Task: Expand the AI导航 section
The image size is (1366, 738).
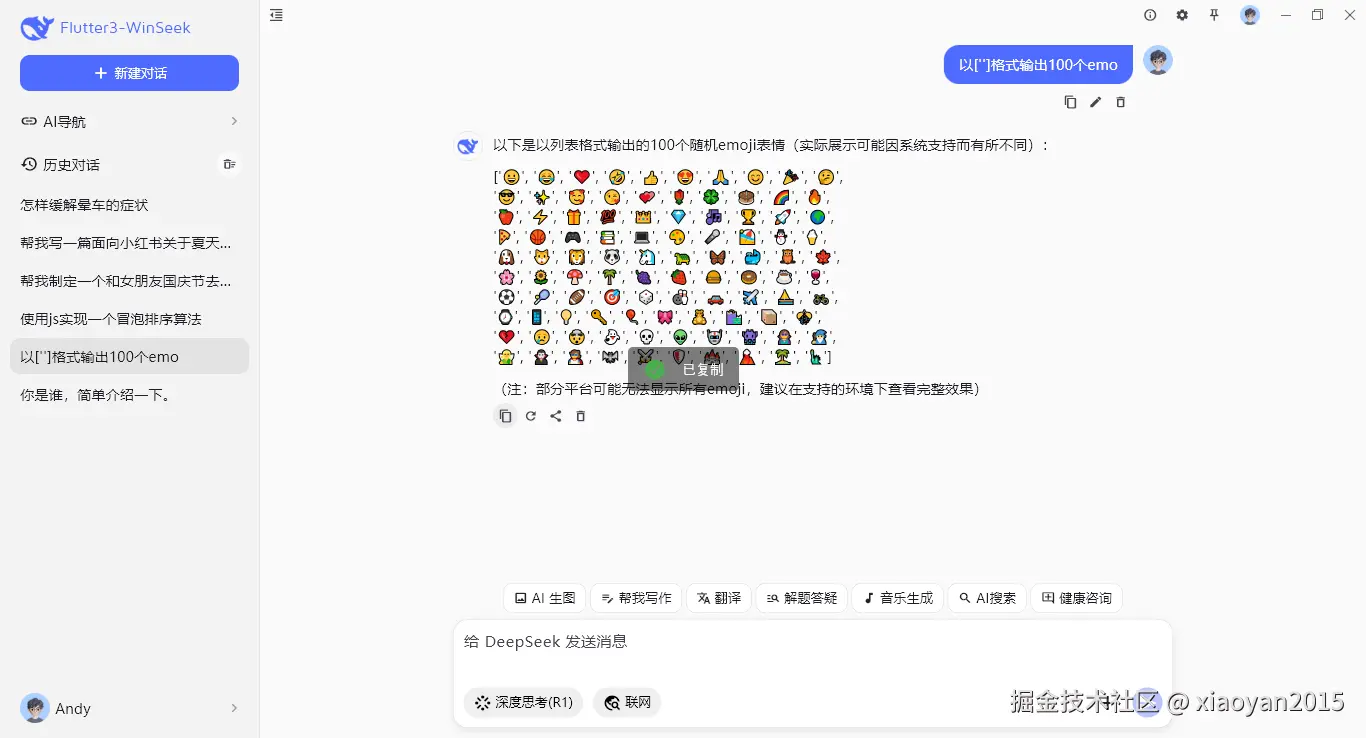Action: (x=129, y=121)
